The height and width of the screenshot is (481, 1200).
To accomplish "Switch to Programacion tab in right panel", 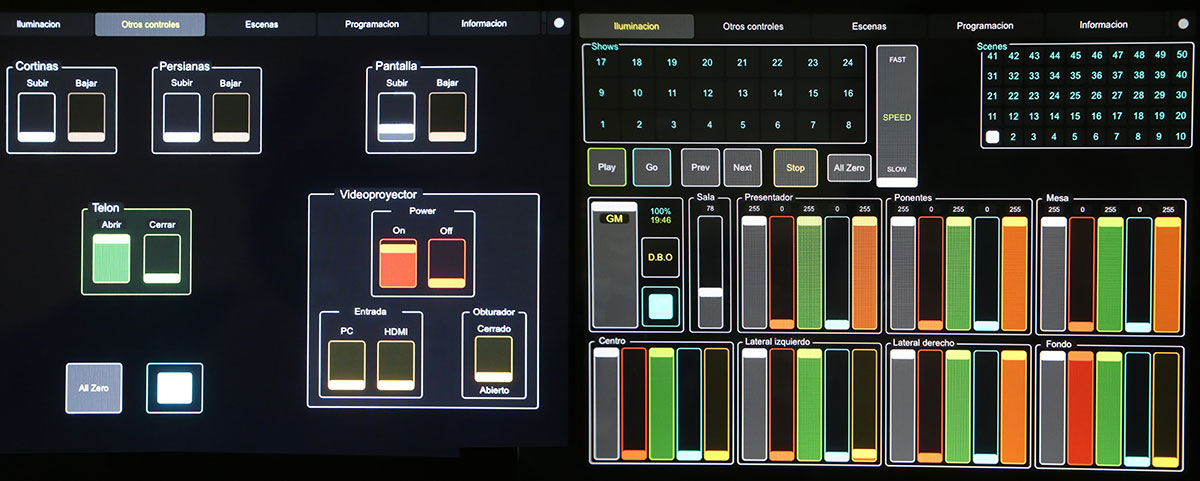I will pos(986,26).
